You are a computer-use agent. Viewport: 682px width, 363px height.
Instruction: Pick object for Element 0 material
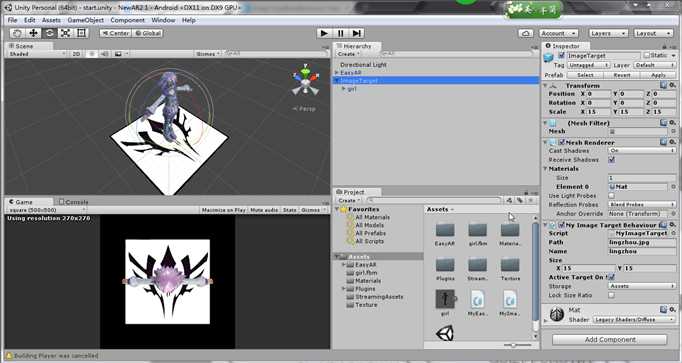click(x=673, y=186)
